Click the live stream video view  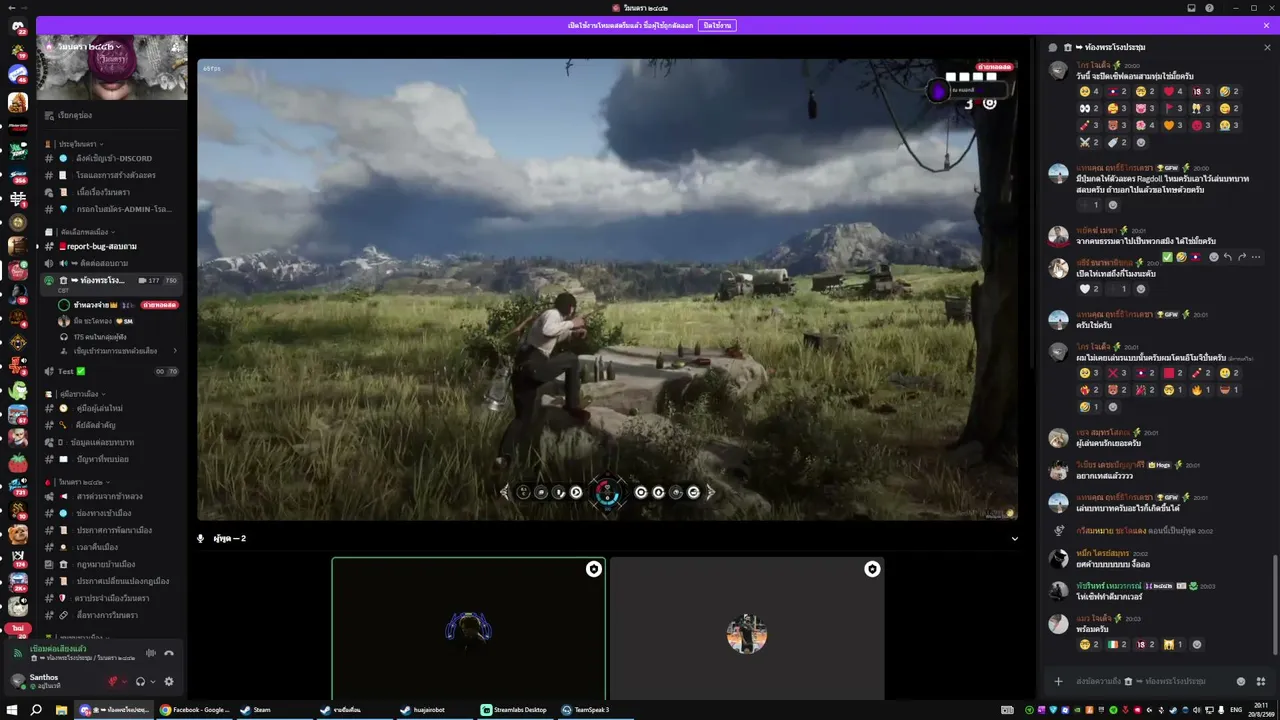[x=607, y=289]
